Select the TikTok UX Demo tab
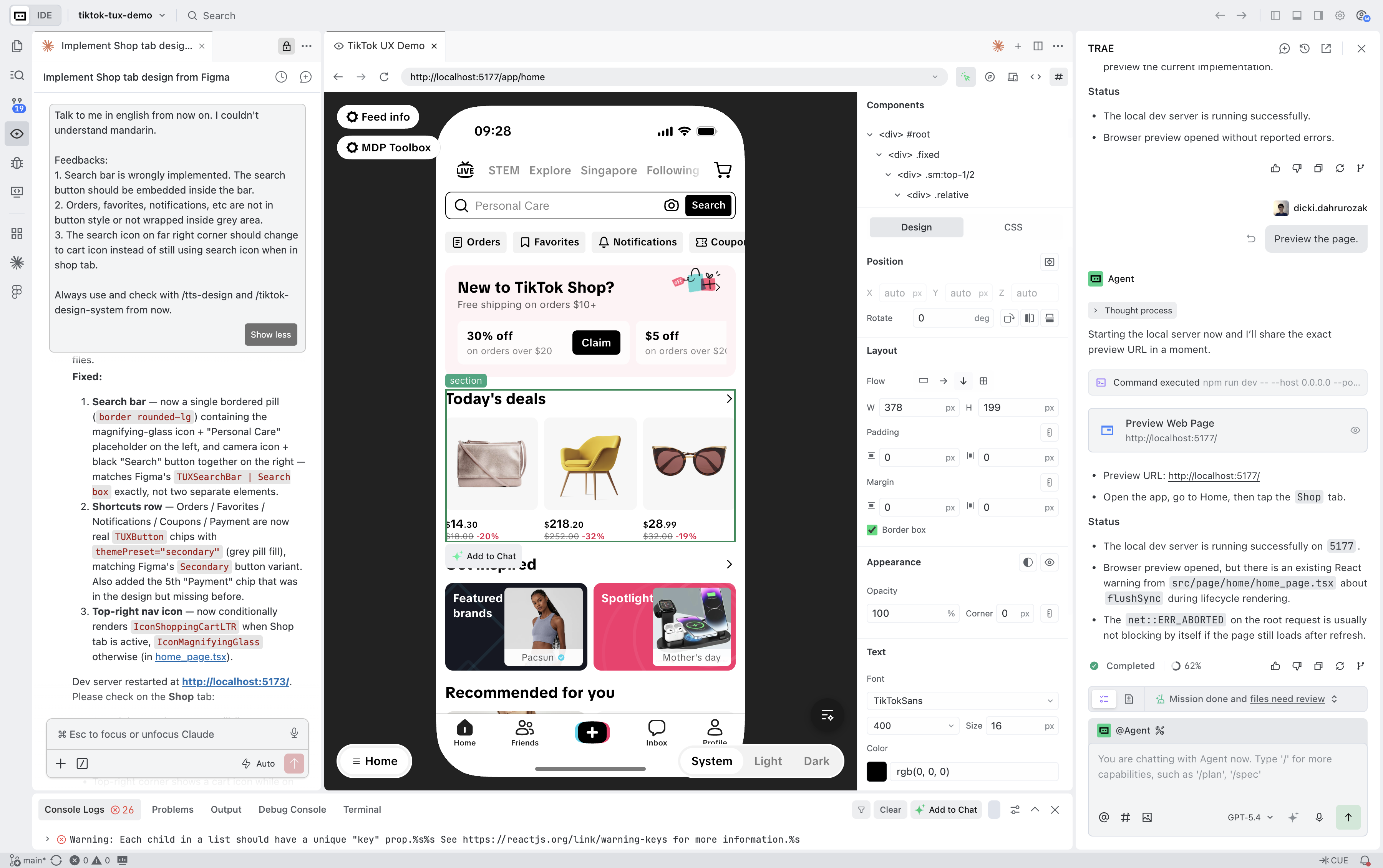This screenshot has width=1383, height=868. [385, 46]
